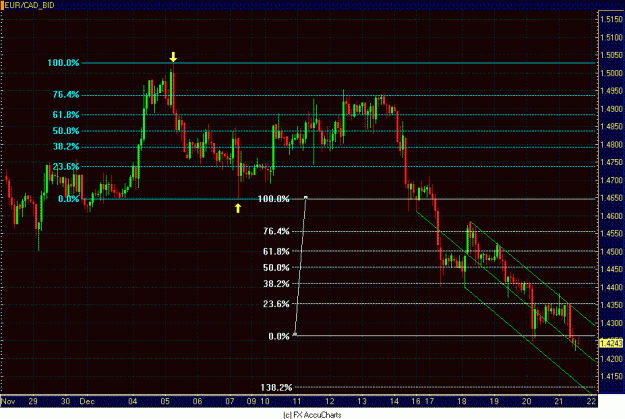Click the cyan 0.0% Fibonacci label

point(69,199)
